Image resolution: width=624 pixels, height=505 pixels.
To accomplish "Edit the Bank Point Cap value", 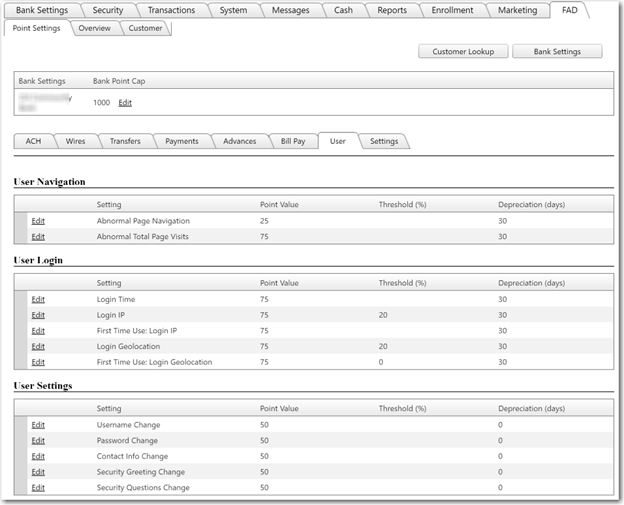I will (x=125, y=103).
